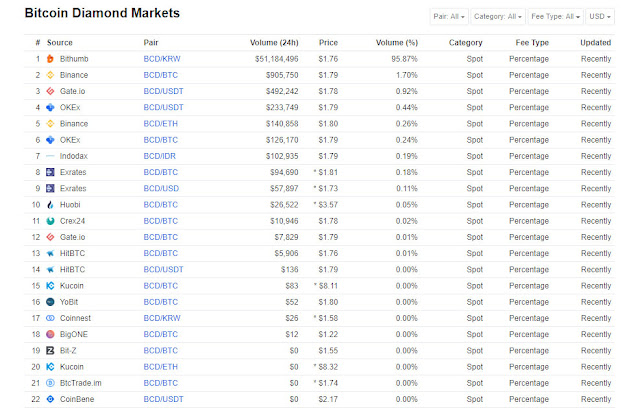Click the OKEx icon in row 4
The image size is (640, 413).
tap(50, 107)
